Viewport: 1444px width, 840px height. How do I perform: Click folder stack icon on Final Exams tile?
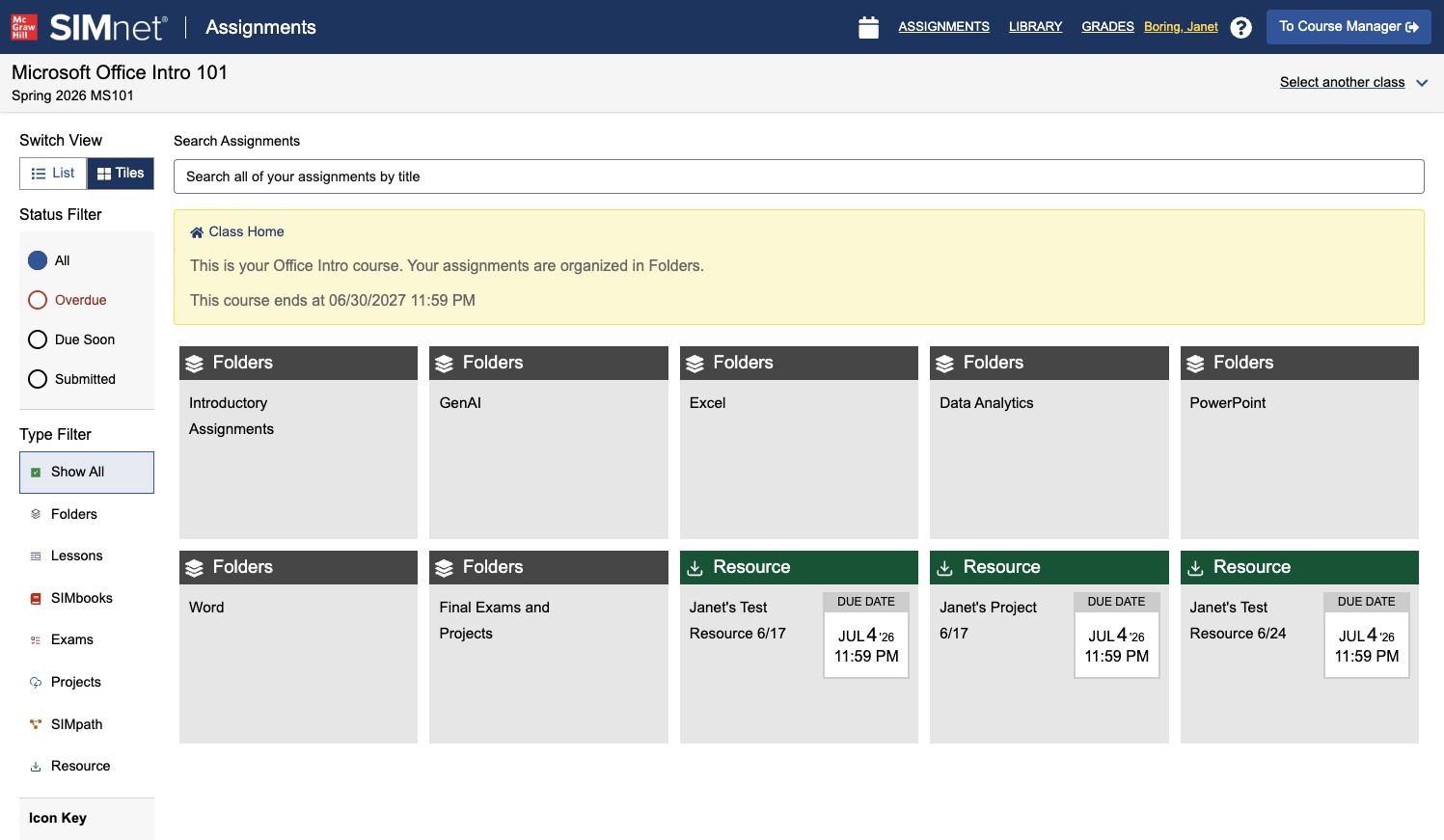click(444, 568)
